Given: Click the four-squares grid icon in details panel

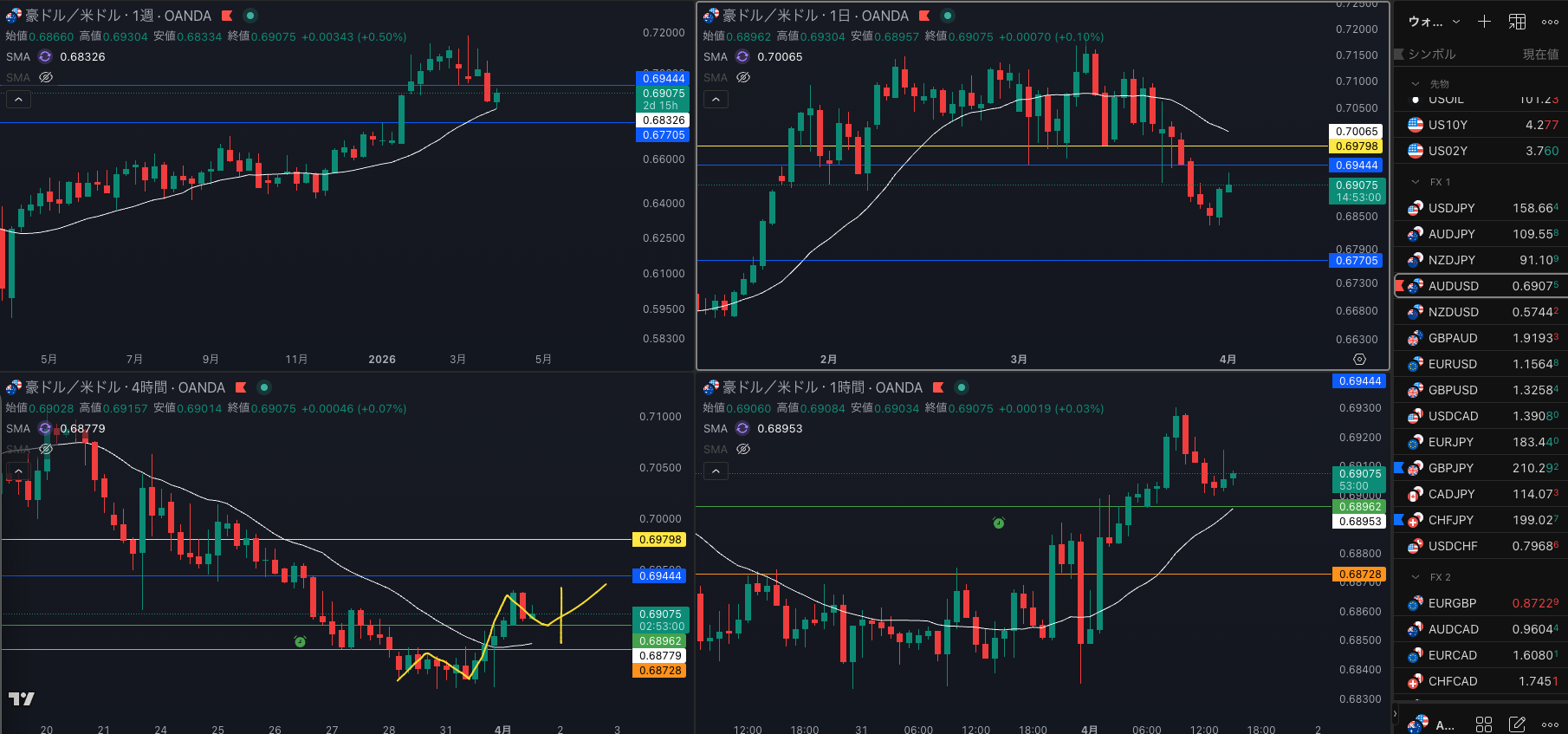Looking at the screenshot, I should coord(1484,724).
